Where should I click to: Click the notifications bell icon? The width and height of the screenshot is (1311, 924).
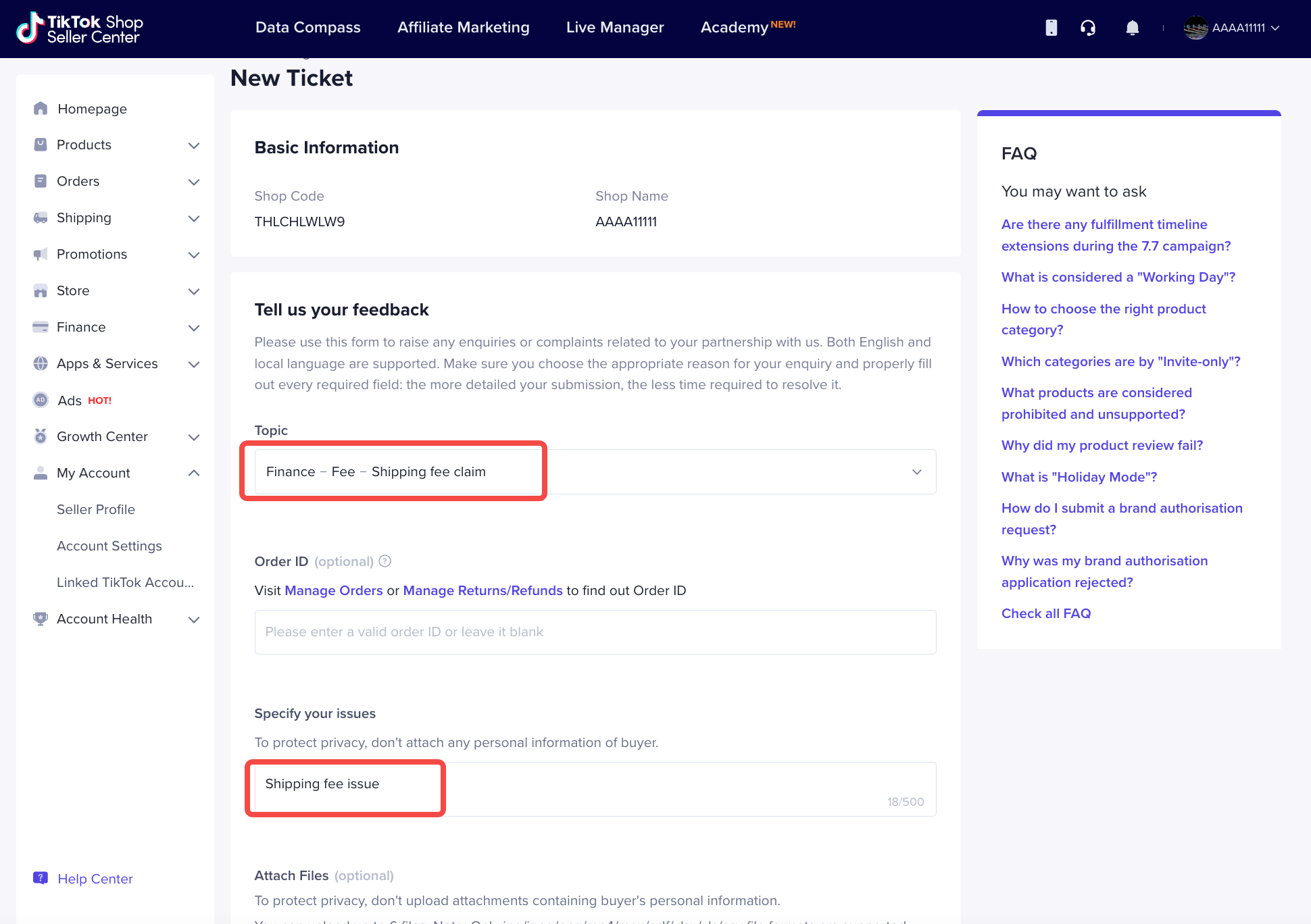[x=1132, y=28]
